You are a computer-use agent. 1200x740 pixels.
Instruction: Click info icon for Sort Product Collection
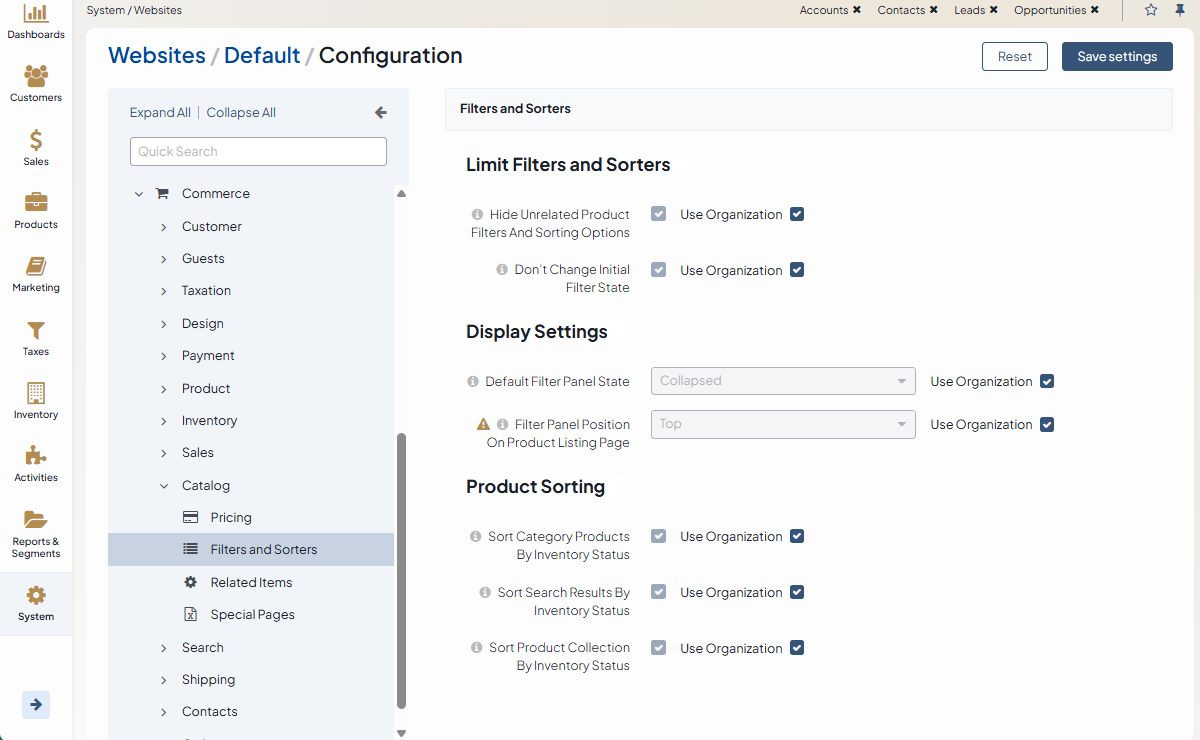[x=477, y=647]
